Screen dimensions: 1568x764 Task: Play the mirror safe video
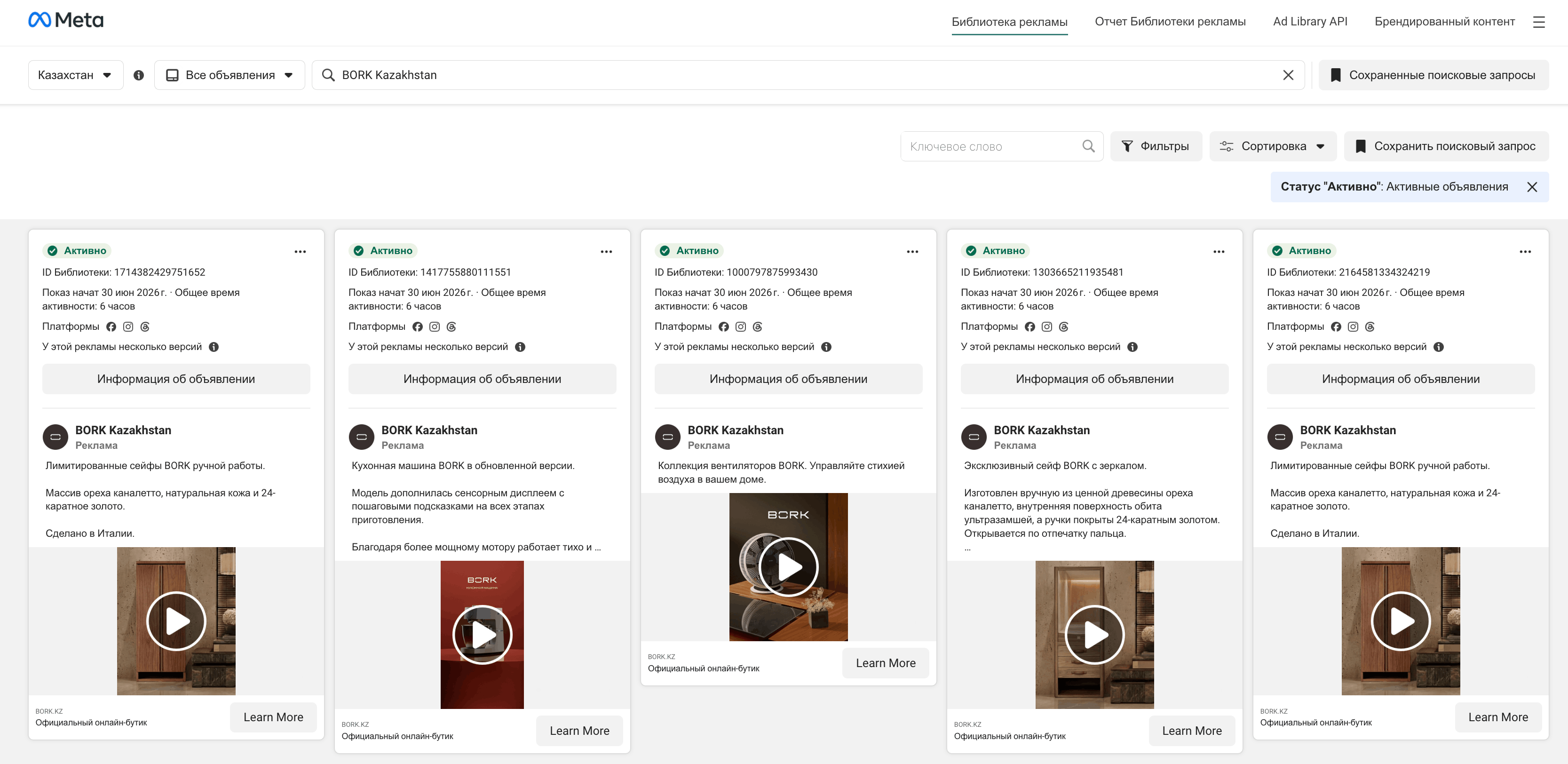pos(1094,635)
